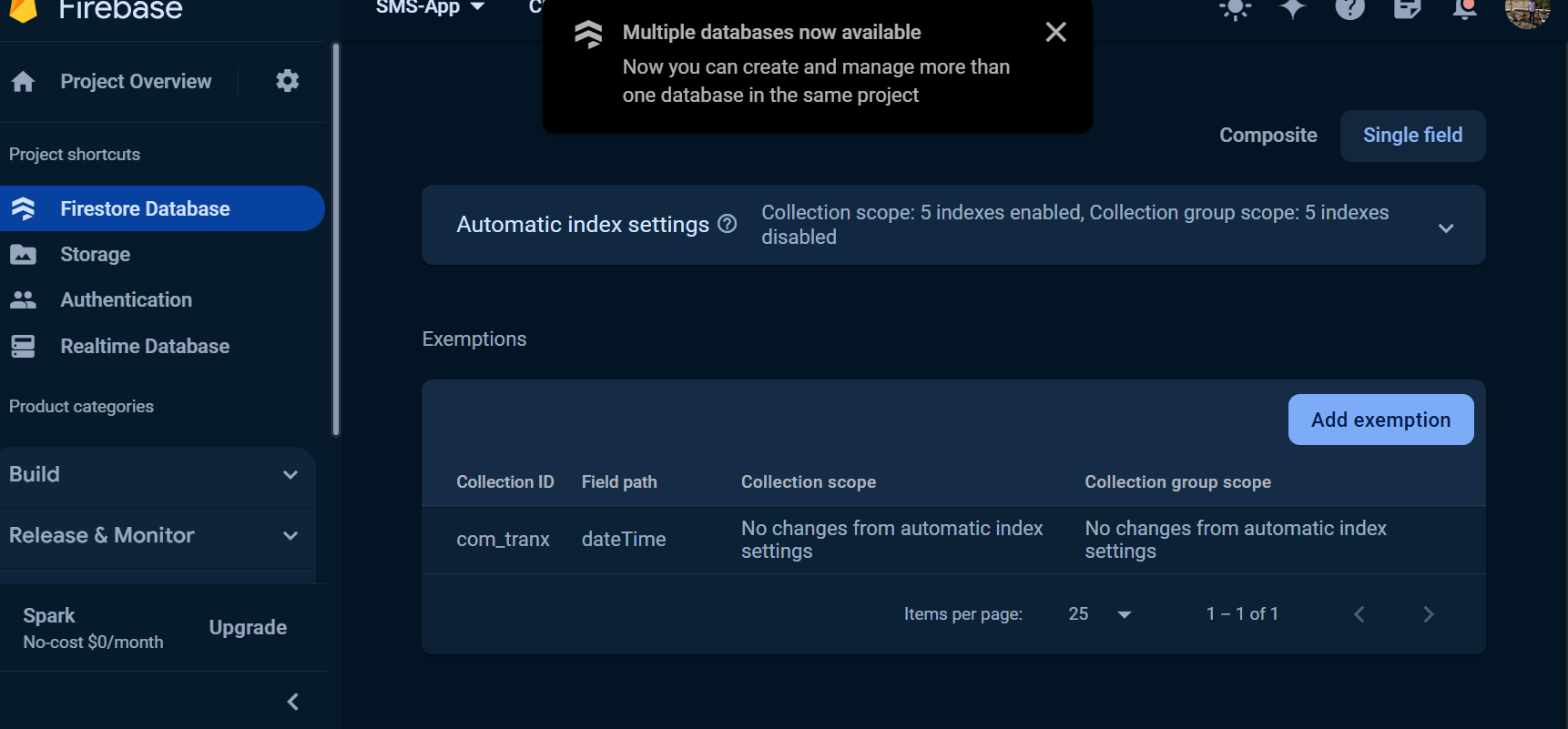Screen dimensions: 1568x729
Task: Open the help question mark icon
Action: [x=1349, y=9]
